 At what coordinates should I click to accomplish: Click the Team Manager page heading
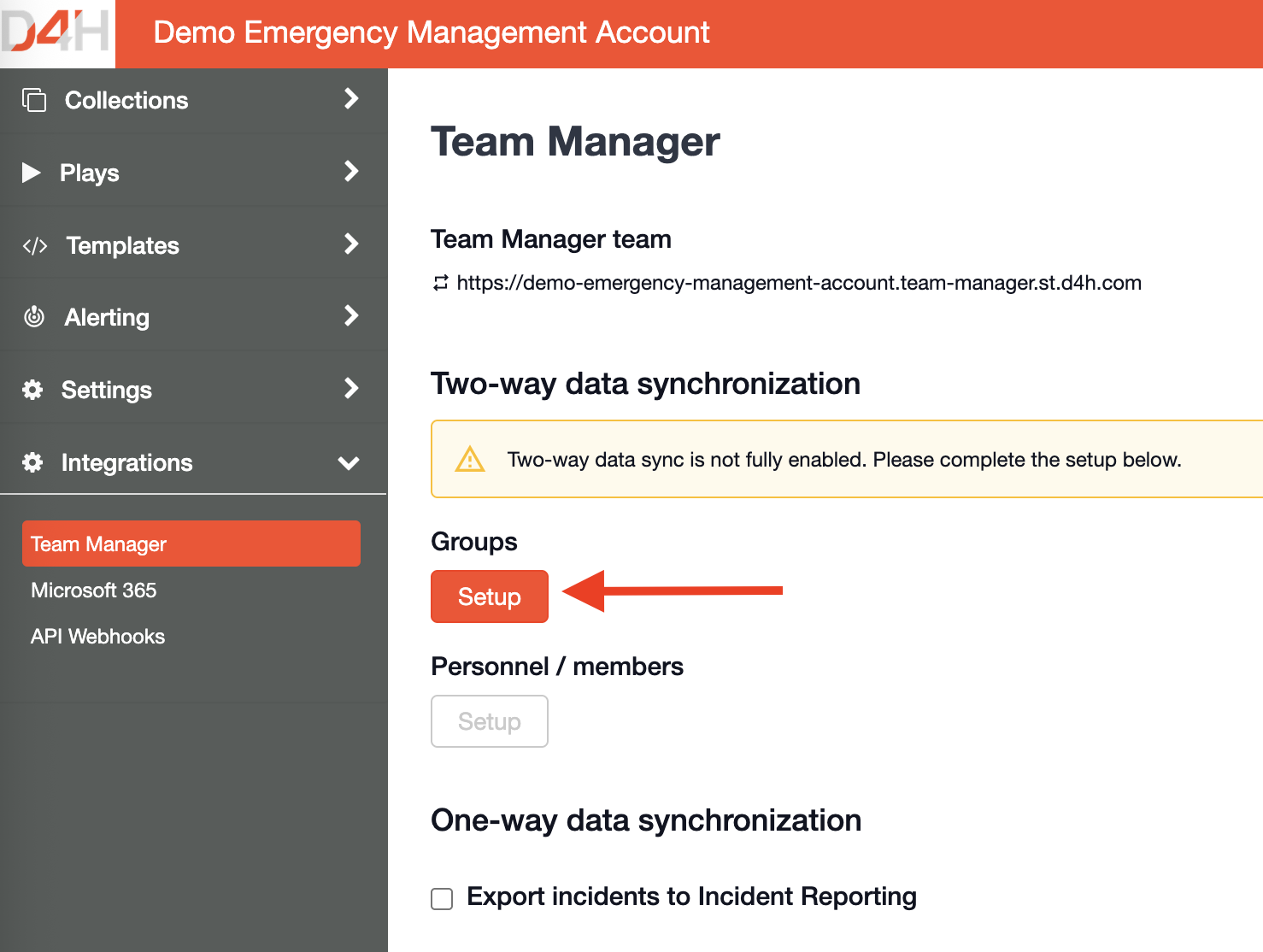click(x=575, y=142)
